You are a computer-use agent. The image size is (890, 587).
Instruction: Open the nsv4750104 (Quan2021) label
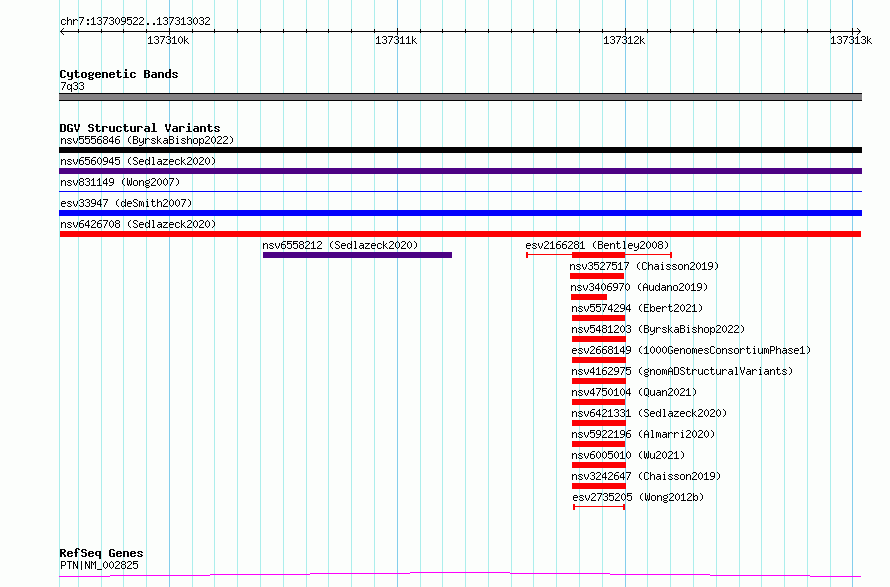634,392
